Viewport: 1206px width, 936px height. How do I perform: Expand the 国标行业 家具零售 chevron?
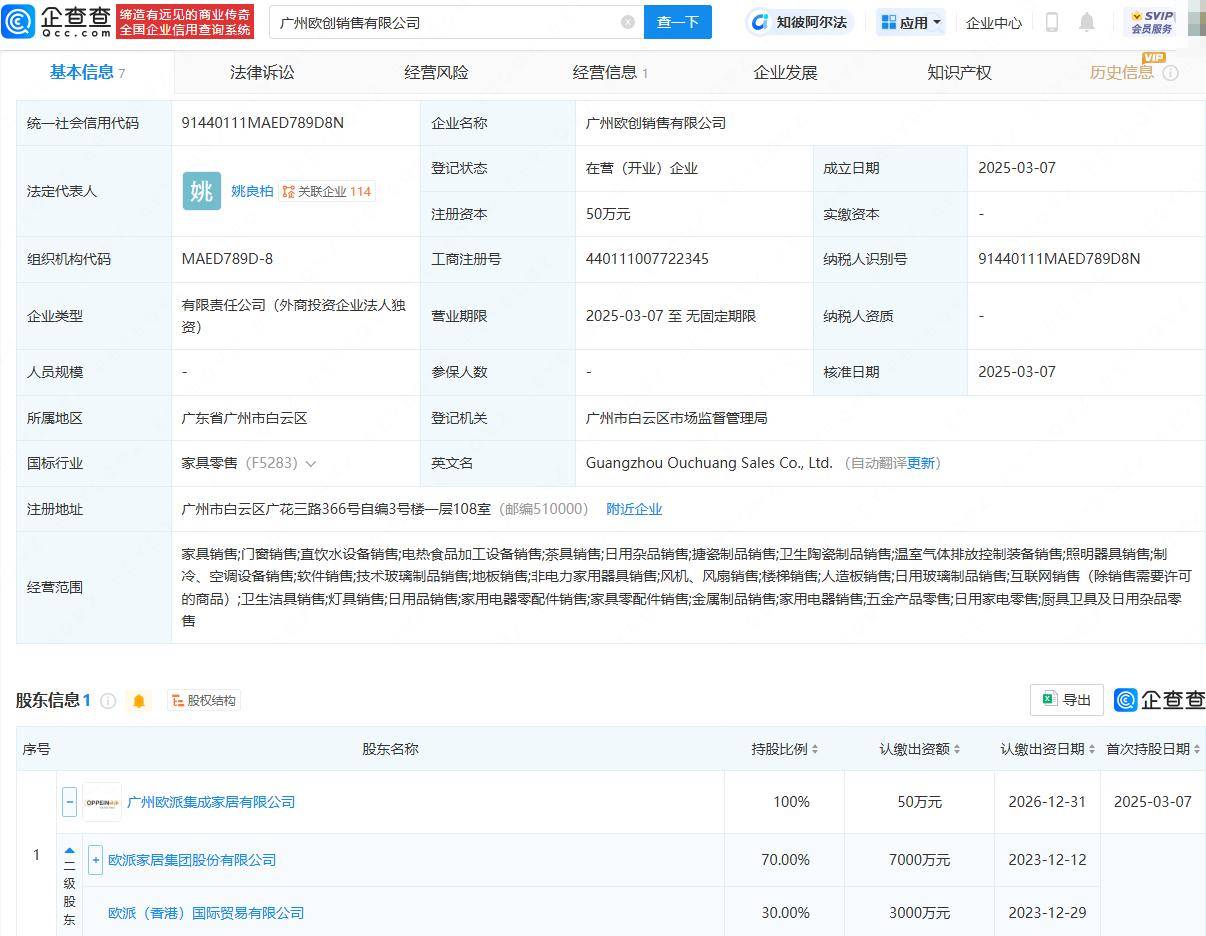[310, 464]
